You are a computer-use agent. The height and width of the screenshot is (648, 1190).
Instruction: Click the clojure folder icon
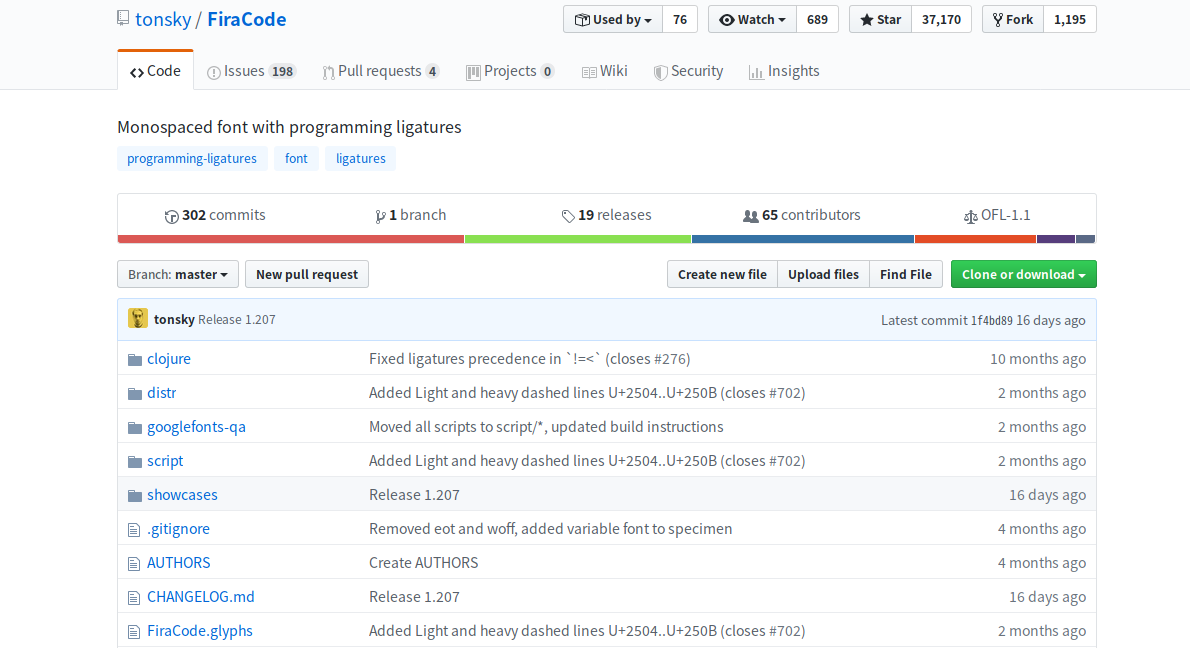(135, 359)
